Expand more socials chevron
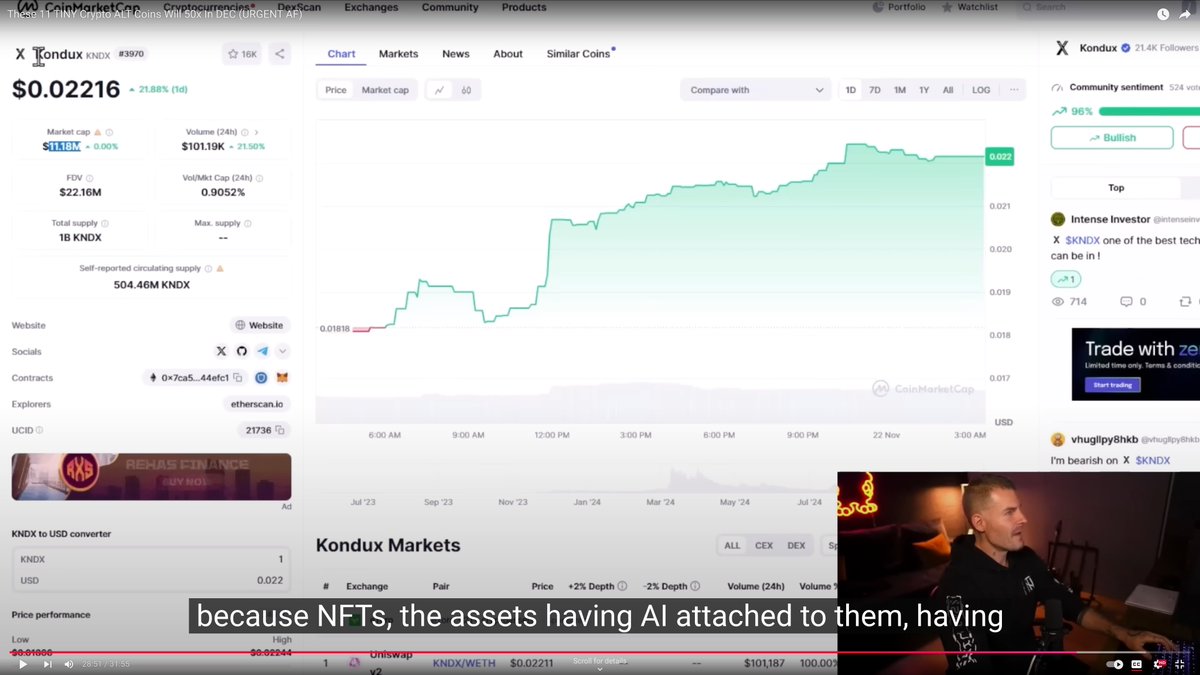1200x675 pixels. tap(282, 351)
